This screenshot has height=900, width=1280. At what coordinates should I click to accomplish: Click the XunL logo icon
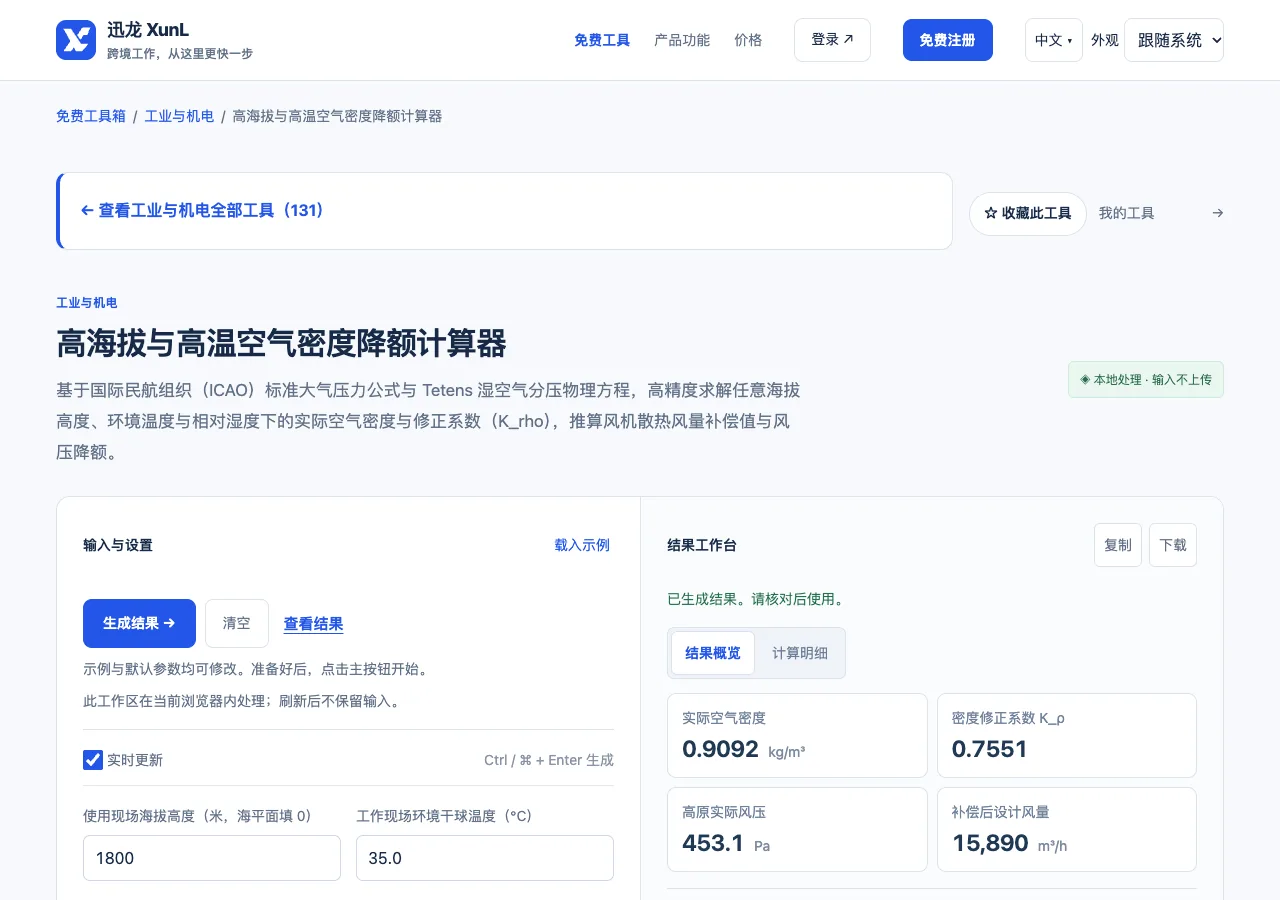point(76,40)
